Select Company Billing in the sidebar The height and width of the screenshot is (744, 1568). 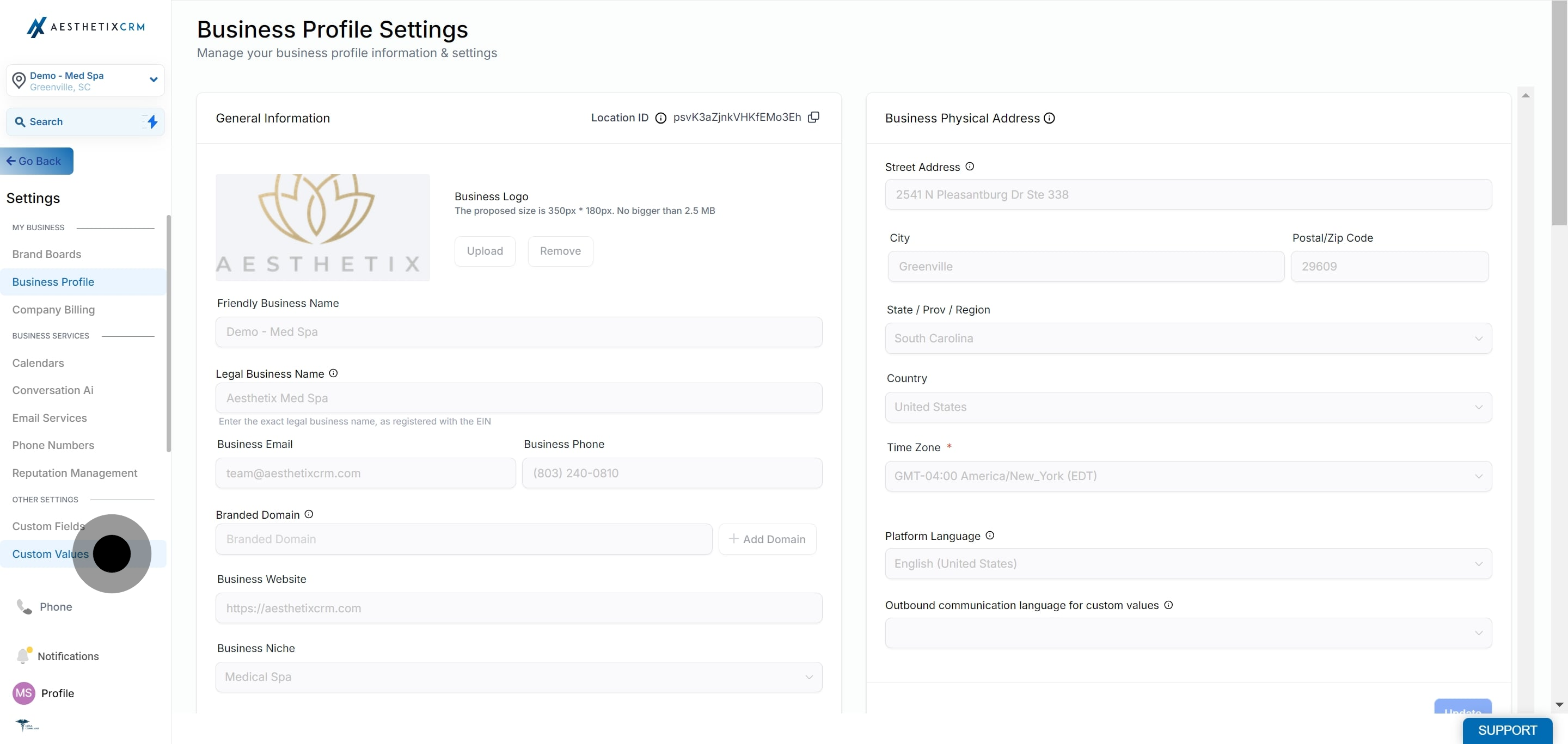tap(53, 310)
